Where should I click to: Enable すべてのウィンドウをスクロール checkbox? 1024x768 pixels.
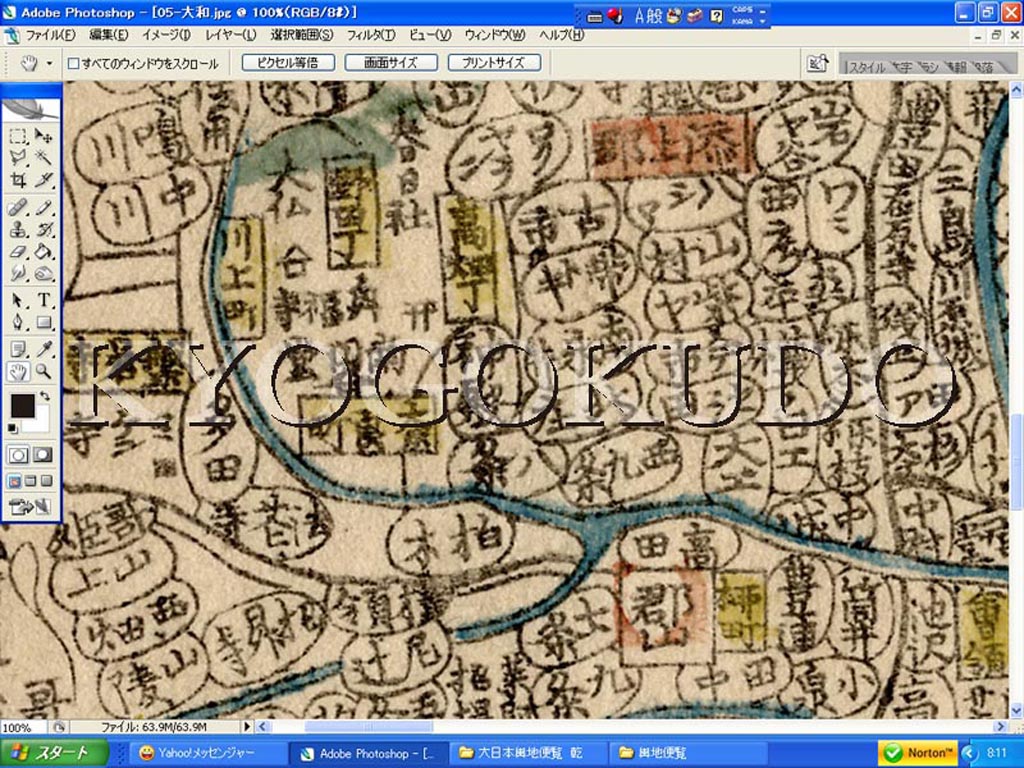74,63
